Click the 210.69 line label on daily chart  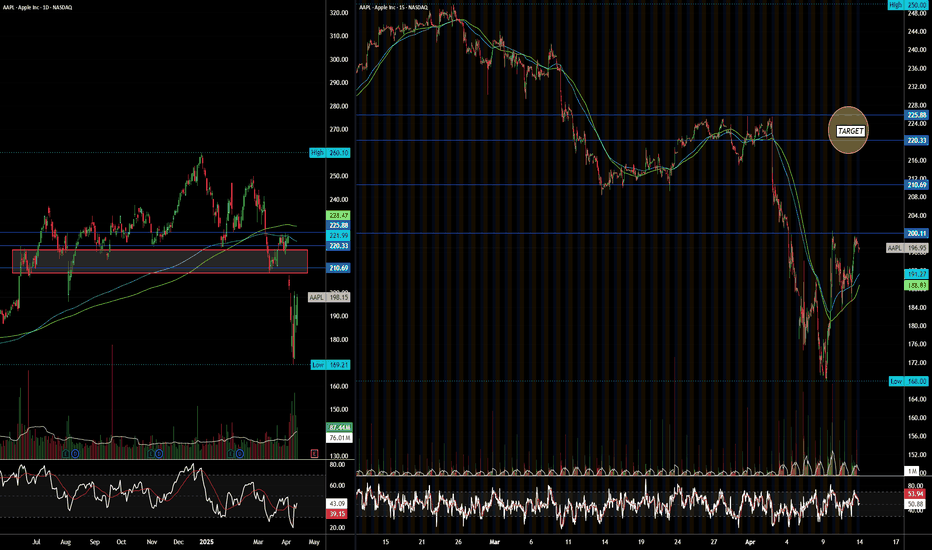tap(338, 268)
